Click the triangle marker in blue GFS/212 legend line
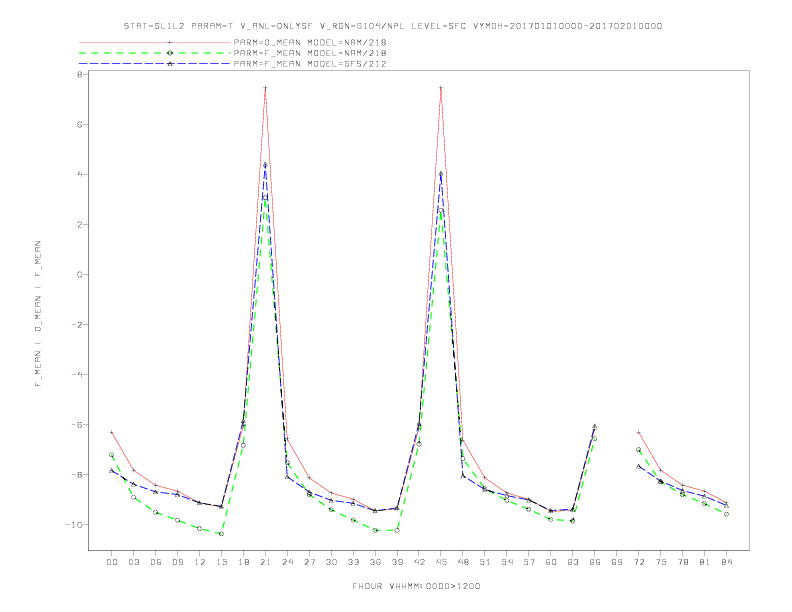 (170, 64)
